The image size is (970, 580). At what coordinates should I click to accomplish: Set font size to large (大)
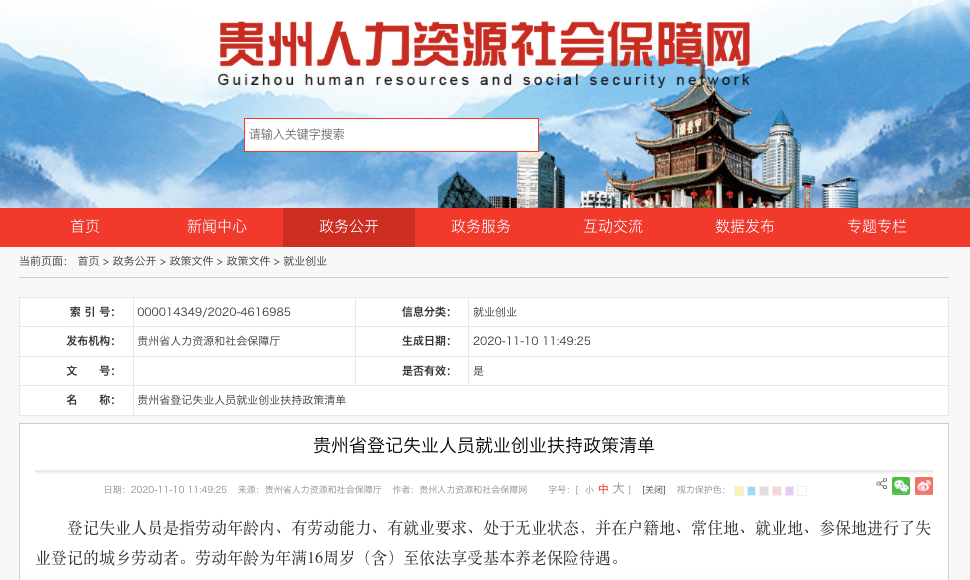618,489
